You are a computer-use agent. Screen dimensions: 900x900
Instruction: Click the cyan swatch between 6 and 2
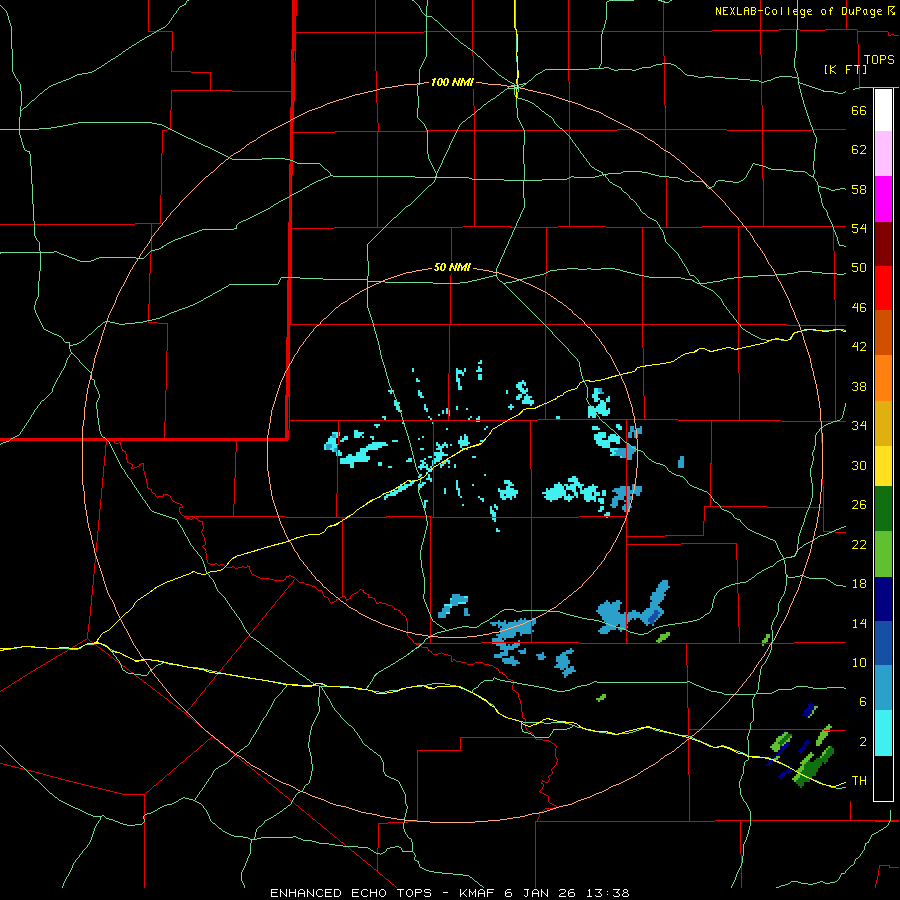[883, 733]
